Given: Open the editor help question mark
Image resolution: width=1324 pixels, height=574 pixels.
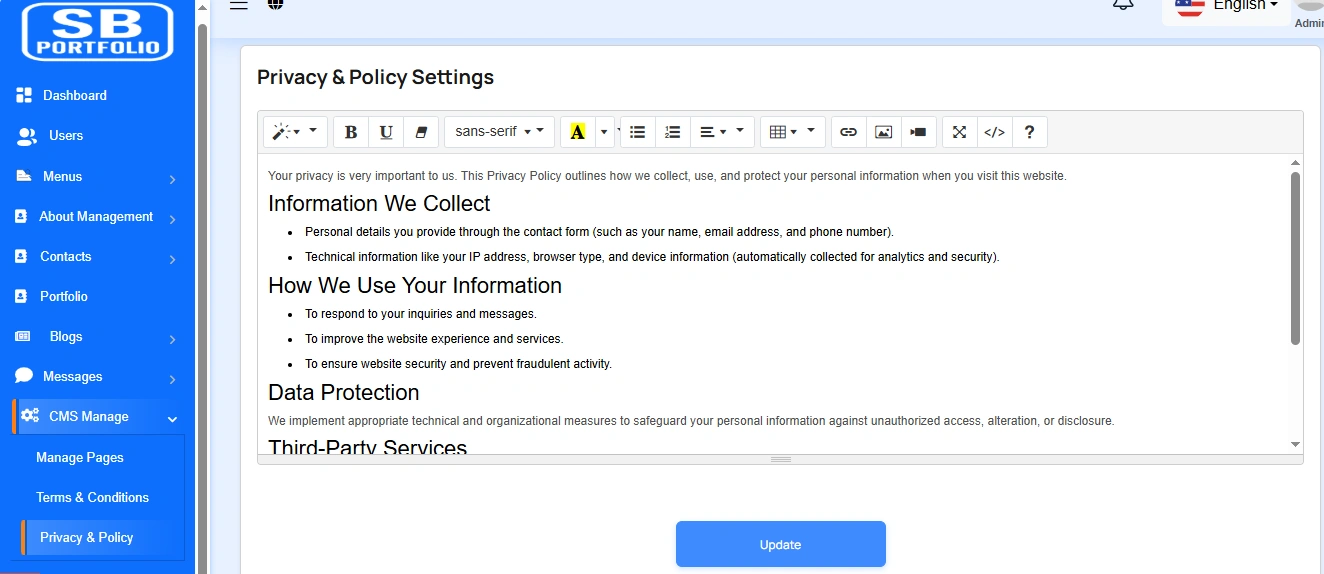Looking at the screenshot, I should click(1029, 132).
